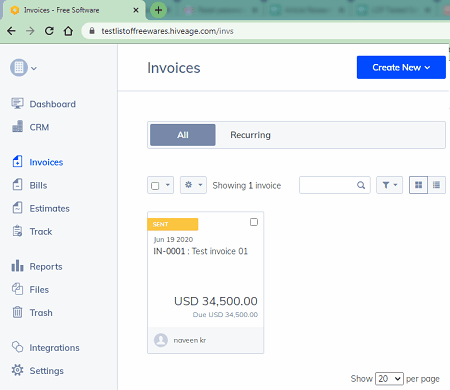450x390 pixels.
Task: Close the Invoices browser tab
Action: tap(136, 10)
